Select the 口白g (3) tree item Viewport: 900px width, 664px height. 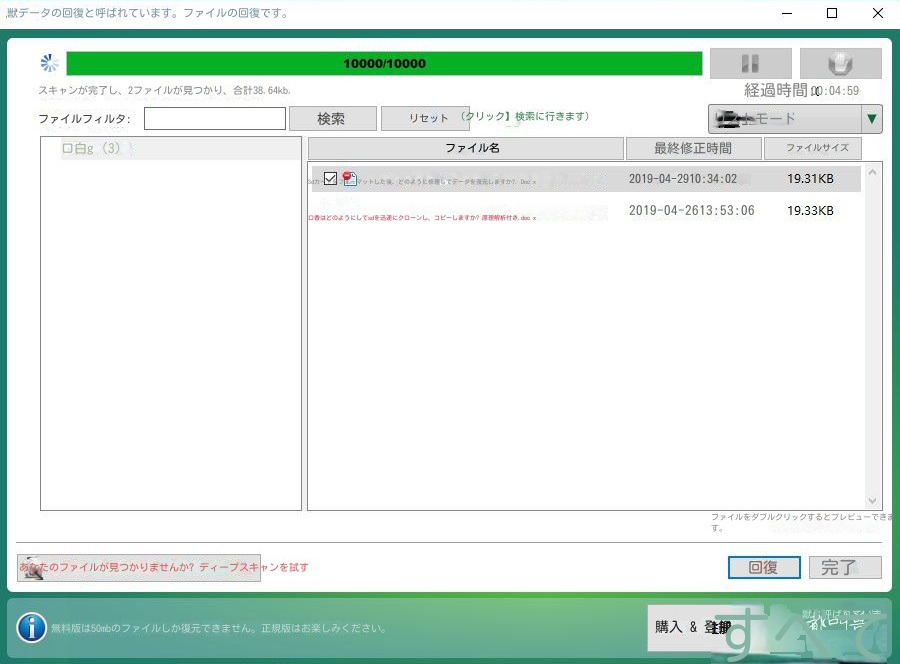[91, 149]
